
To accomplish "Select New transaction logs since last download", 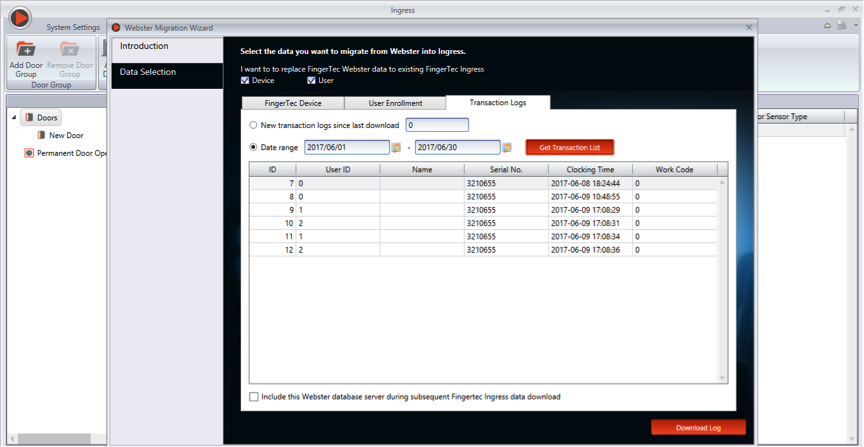I will pyautogui.click(x=253, y=125).
